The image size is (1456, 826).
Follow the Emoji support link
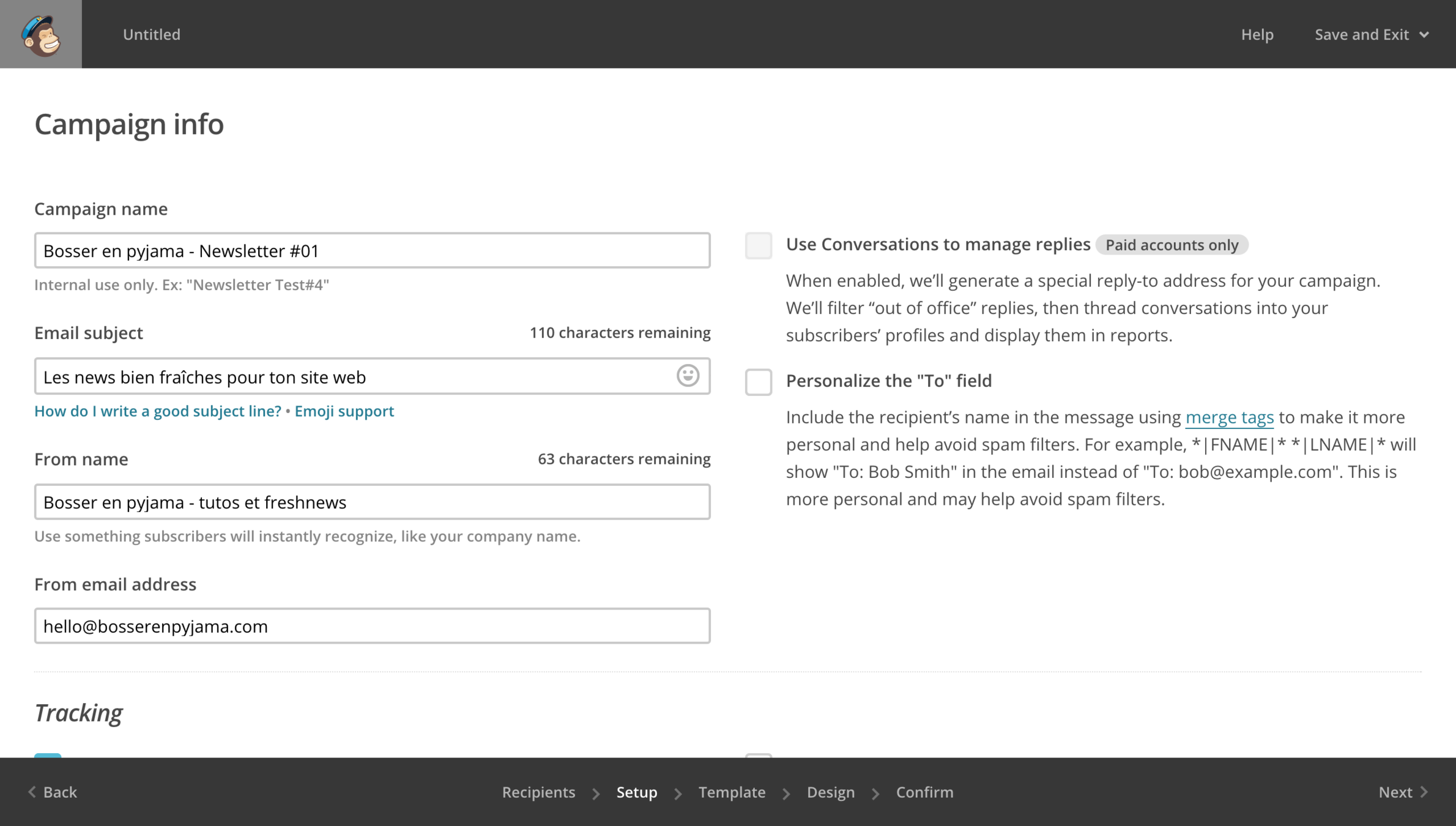click(344, 411)
